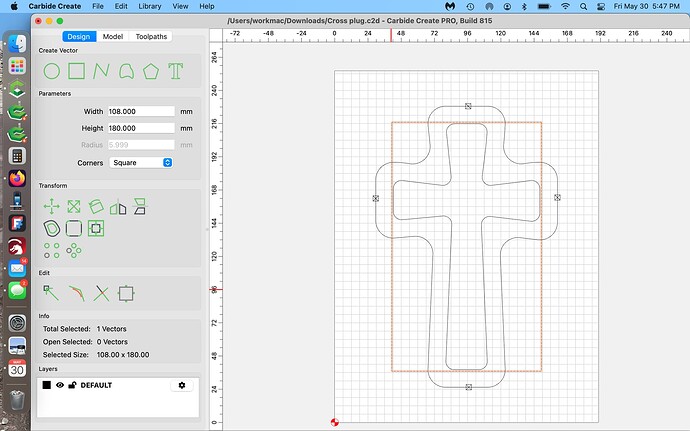Click the nested-squares transform icon
The image size is (690, 431).
pos(96,228)
